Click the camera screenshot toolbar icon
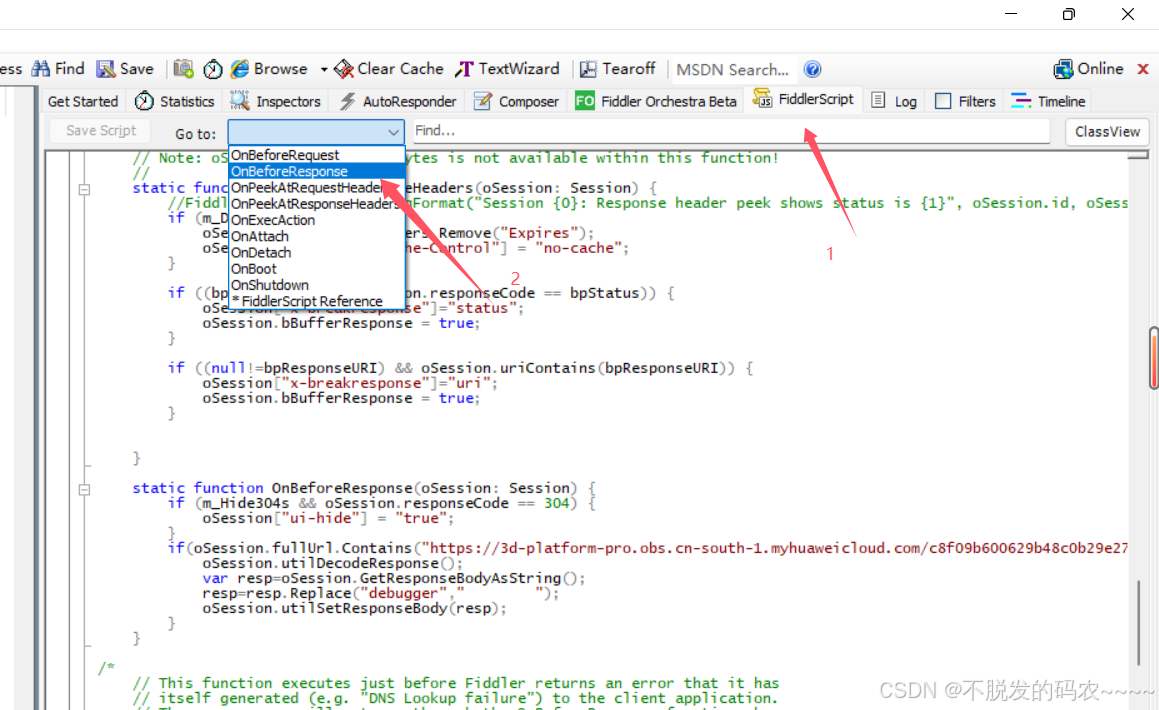1159x710 pixels. (183, 69)
